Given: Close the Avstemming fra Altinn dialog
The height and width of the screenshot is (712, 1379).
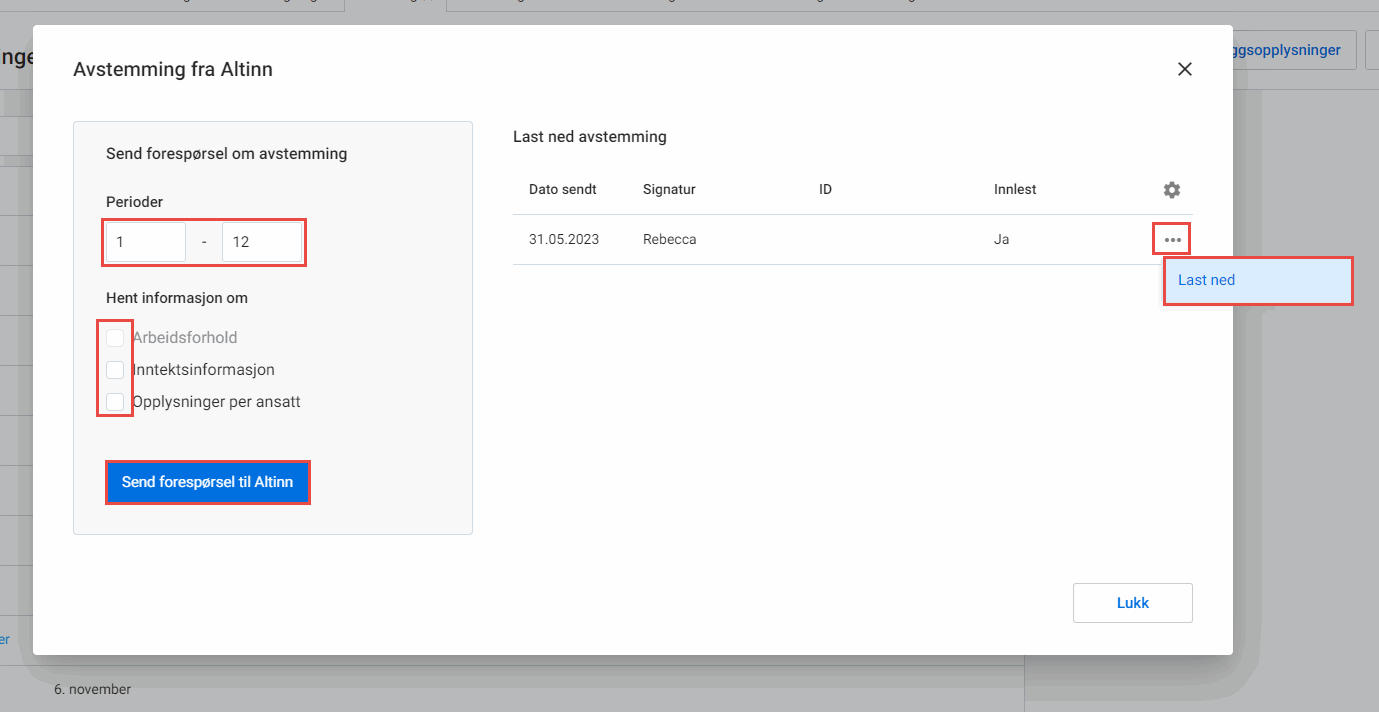Looking at the screenshot, I should 1185,69.
